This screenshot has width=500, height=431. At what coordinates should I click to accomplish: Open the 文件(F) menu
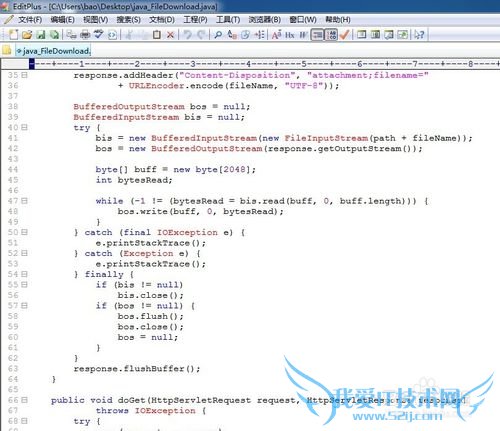(x=30, y=20)
